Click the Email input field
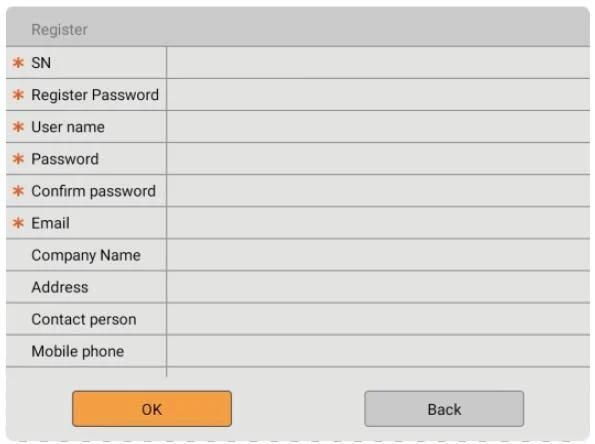The width and height of the screenshot is (595, 444). (378, 223)
